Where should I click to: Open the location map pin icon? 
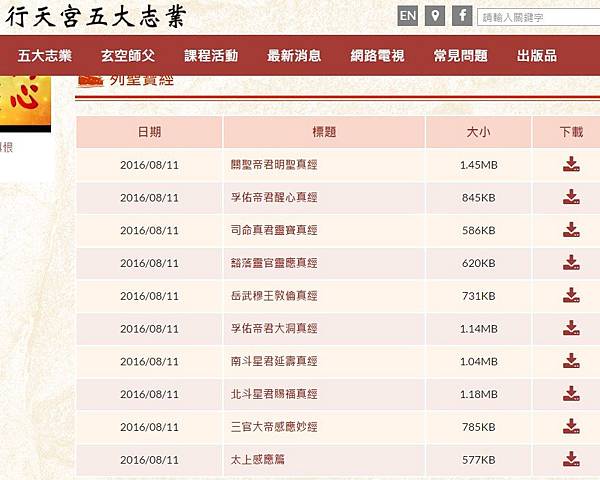point(435,16)
